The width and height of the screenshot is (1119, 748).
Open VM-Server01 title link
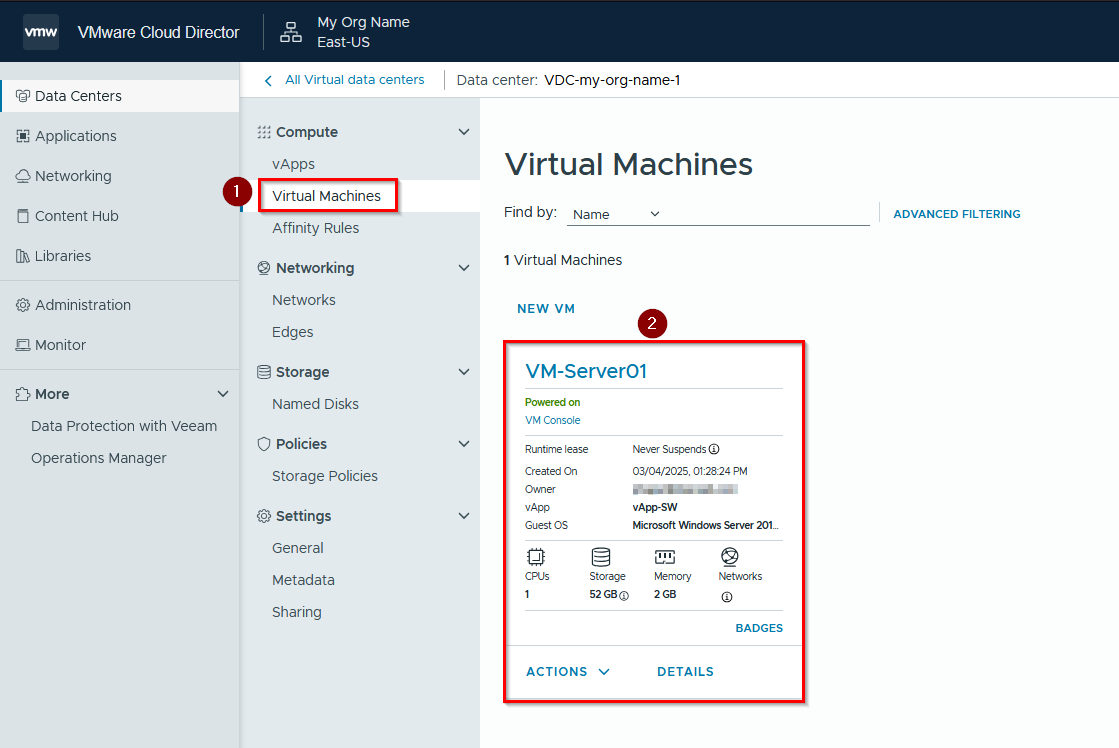(x=586, y=371)
